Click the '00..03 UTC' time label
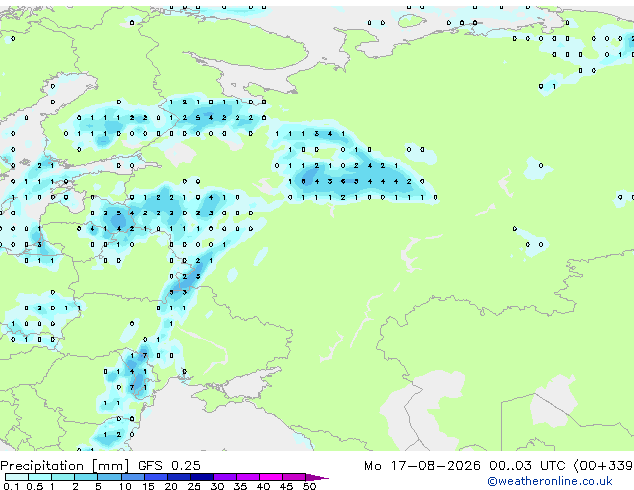 click(x=526, y=466)
